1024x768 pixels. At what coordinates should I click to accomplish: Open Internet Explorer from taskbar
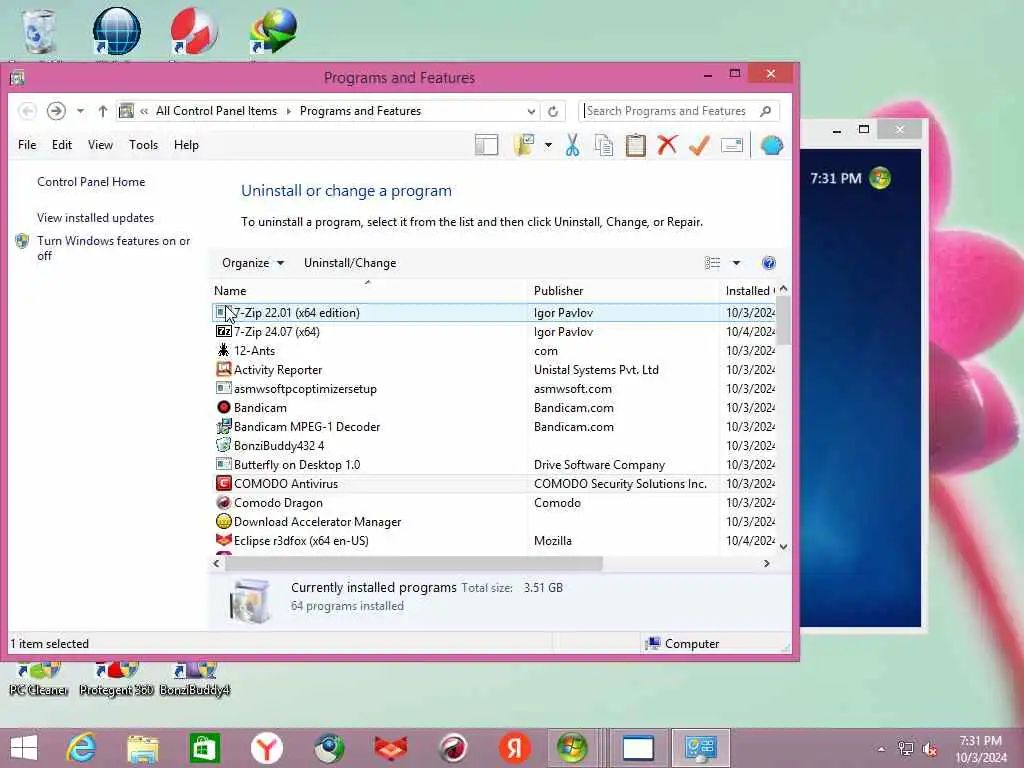[80, 748]
